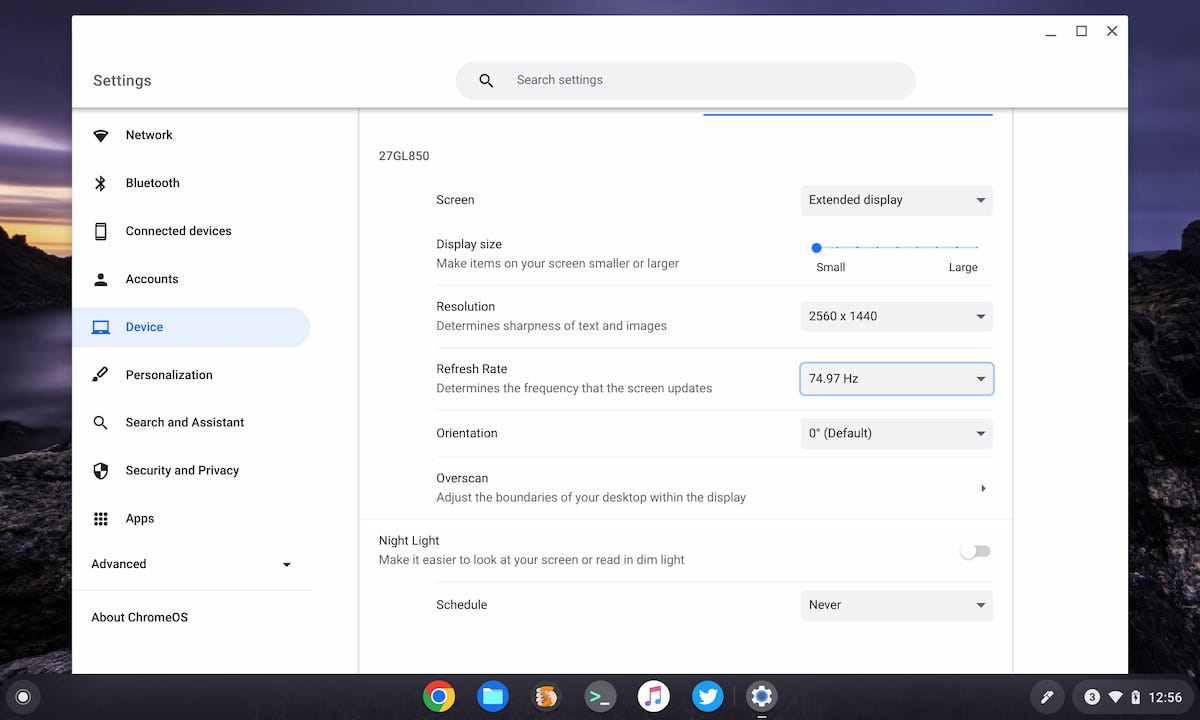The width and height of the screenshot is (1200, 720).
Task: Open the Terminal app from the shelf
Action: point(600,696)
